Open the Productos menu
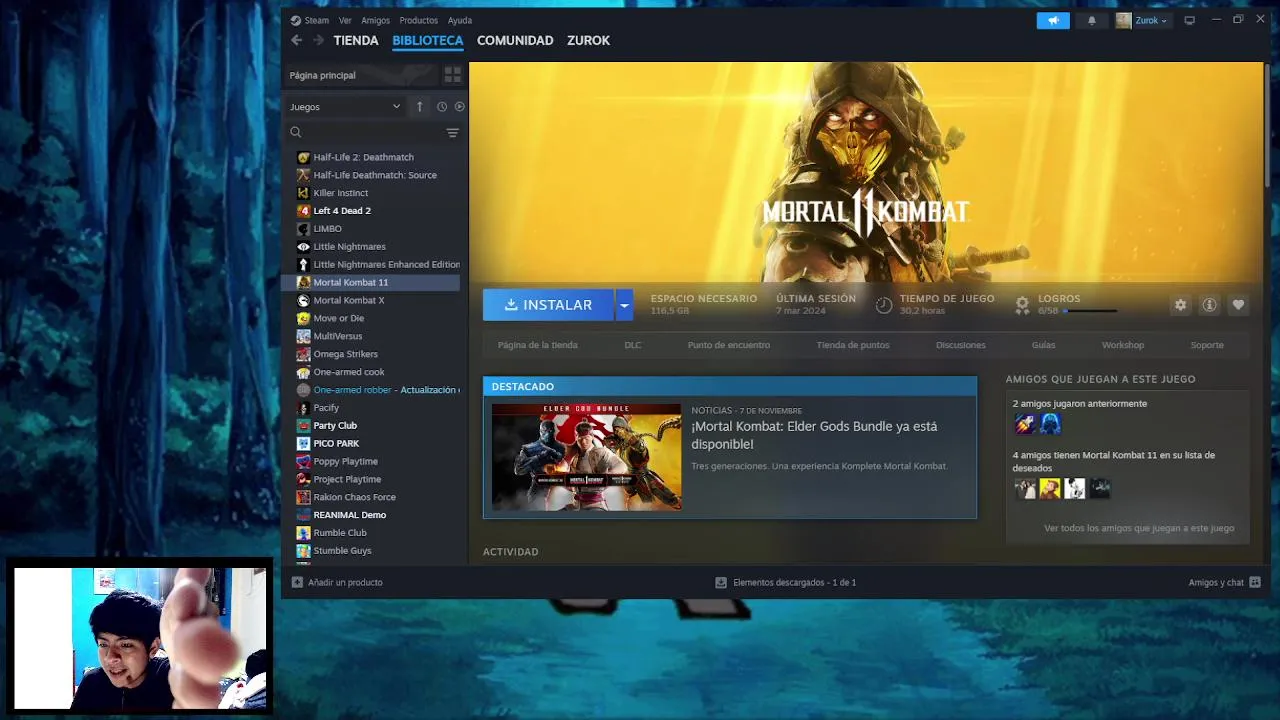Viewport: 1280px width, 720px height. pyautogui.click(x=418, y=20)
